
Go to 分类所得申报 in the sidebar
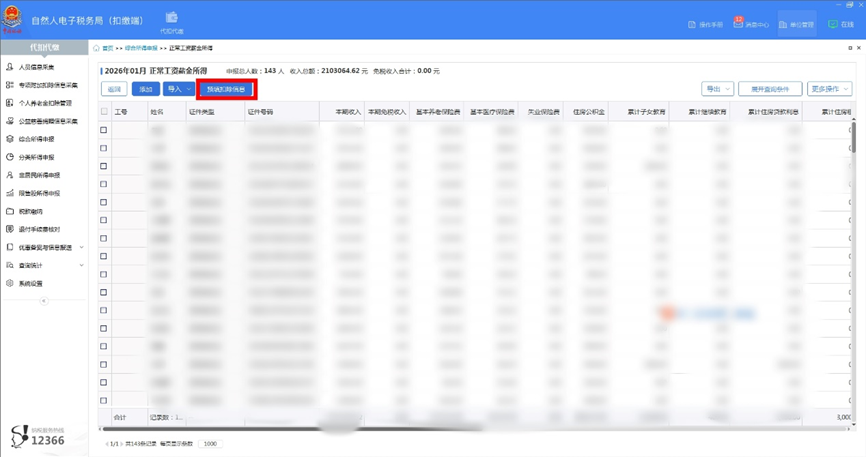point(36,157)
